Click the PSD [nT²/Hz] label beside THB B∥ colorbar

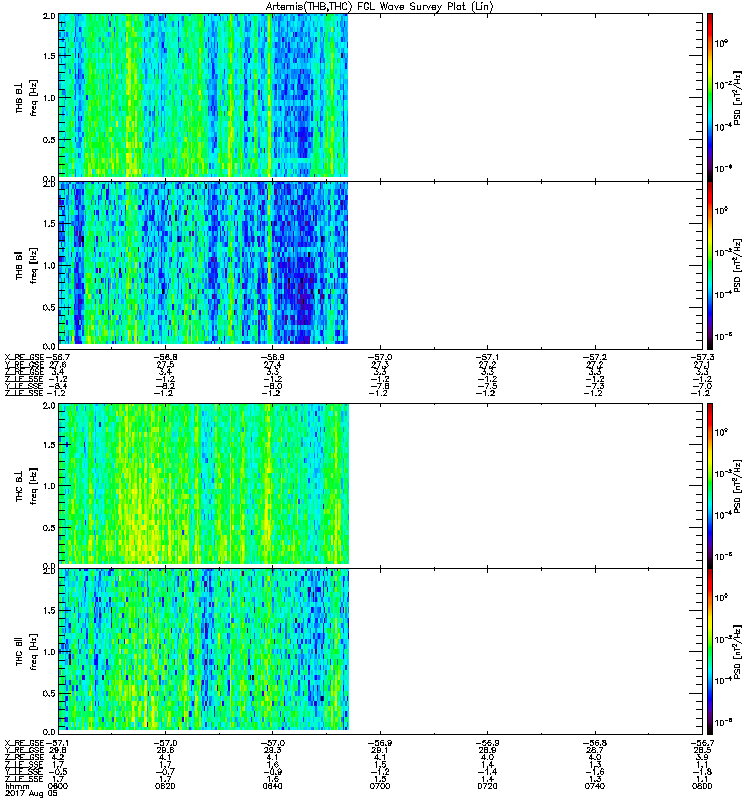click(x=739, y=265)
